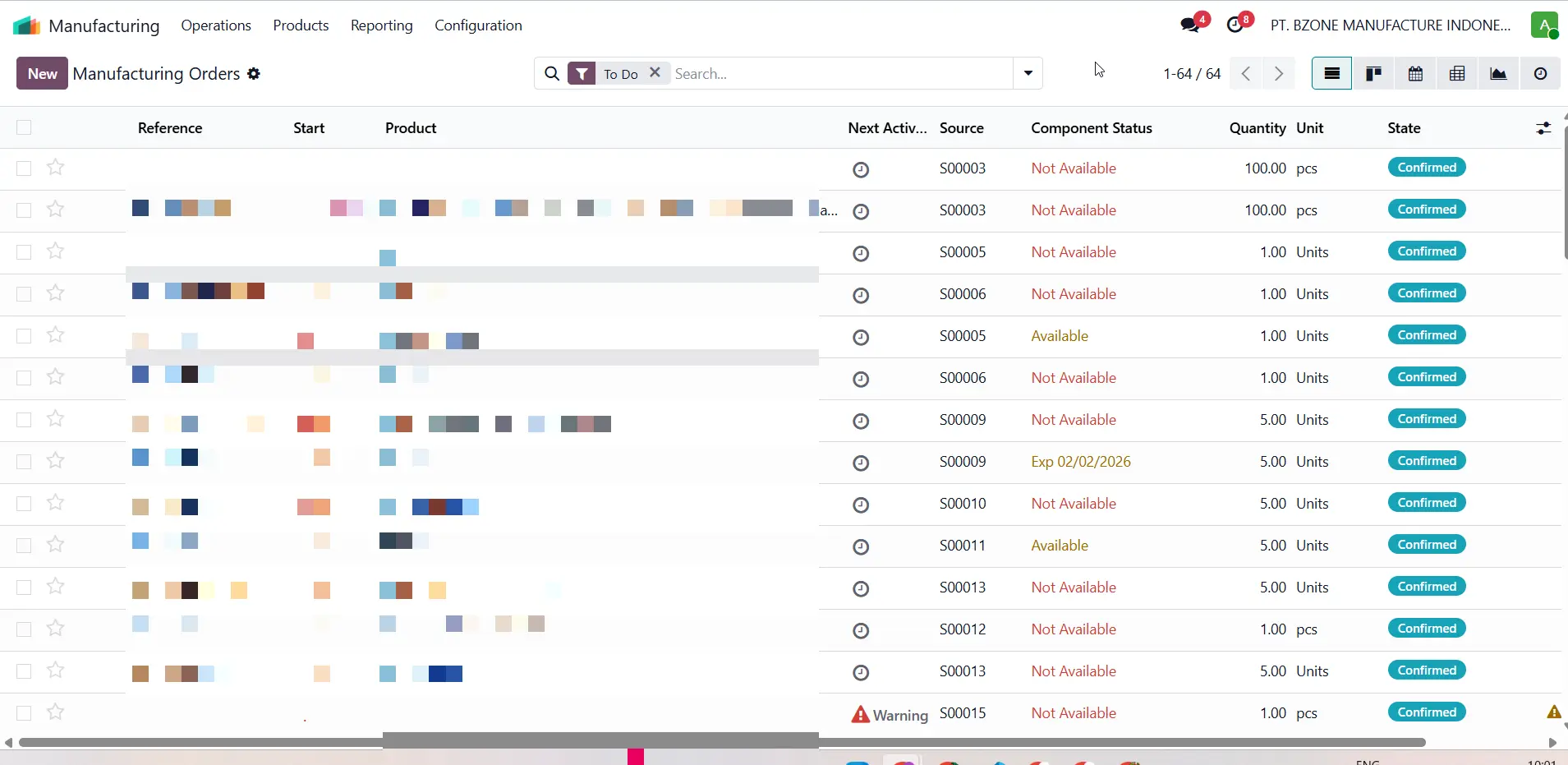Click the Manufacturing app logo
1568x765 pixels.
pyautogui.click(x=26, y=25)
